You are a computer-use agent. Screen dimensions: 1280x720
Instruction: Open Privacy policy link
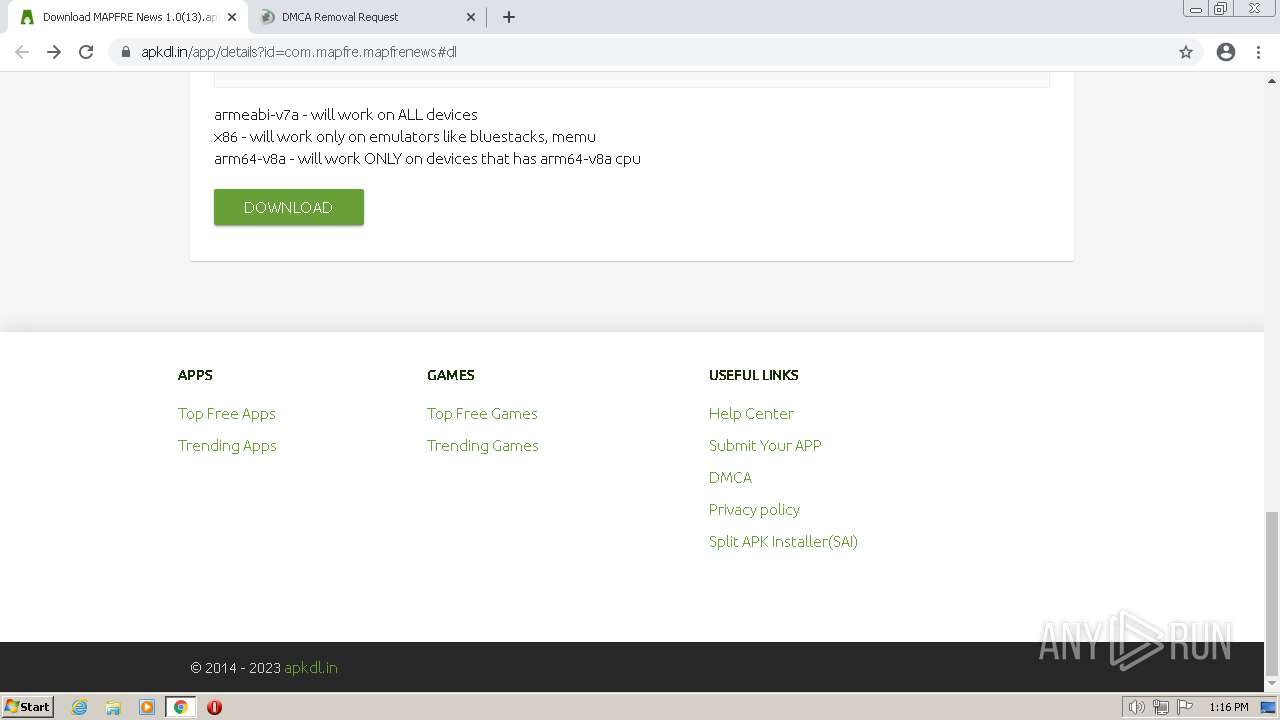click(754, 509)
